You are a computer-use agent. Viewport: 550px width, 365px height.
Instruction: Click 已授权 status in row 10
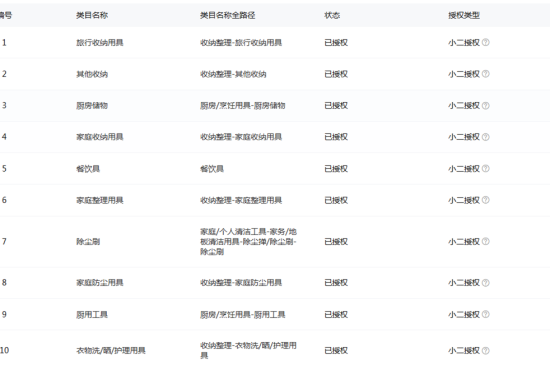336,350
